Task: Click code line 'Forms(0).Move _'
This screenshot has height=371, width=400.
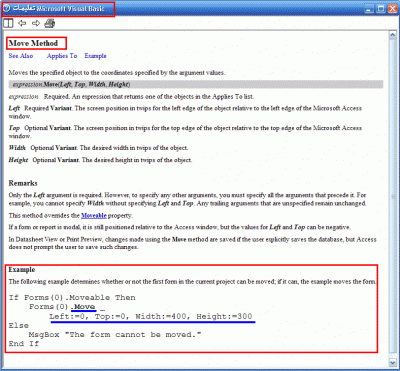Action: coord(67,307)
